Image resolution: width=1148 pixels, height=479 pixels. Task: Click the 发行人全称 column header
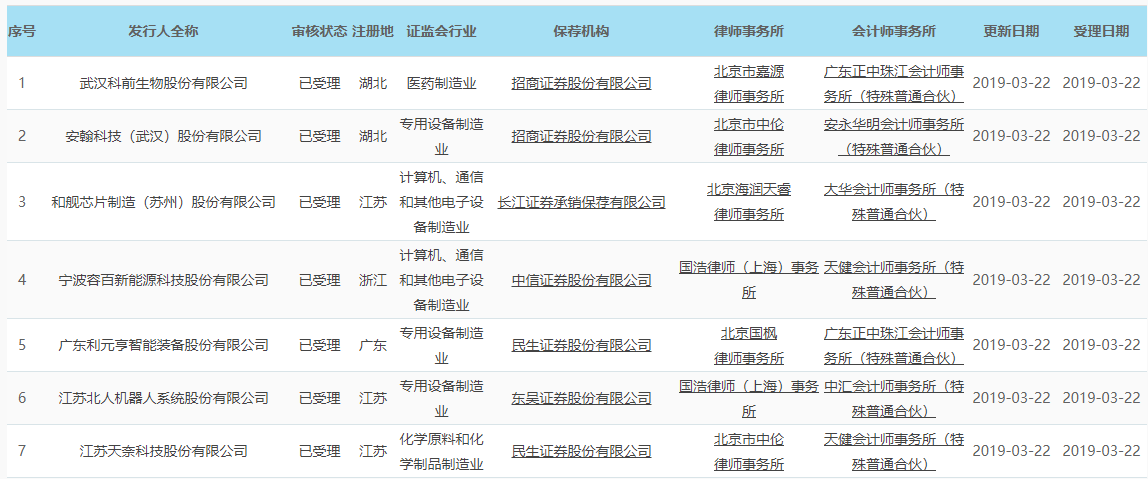point(163,31)
